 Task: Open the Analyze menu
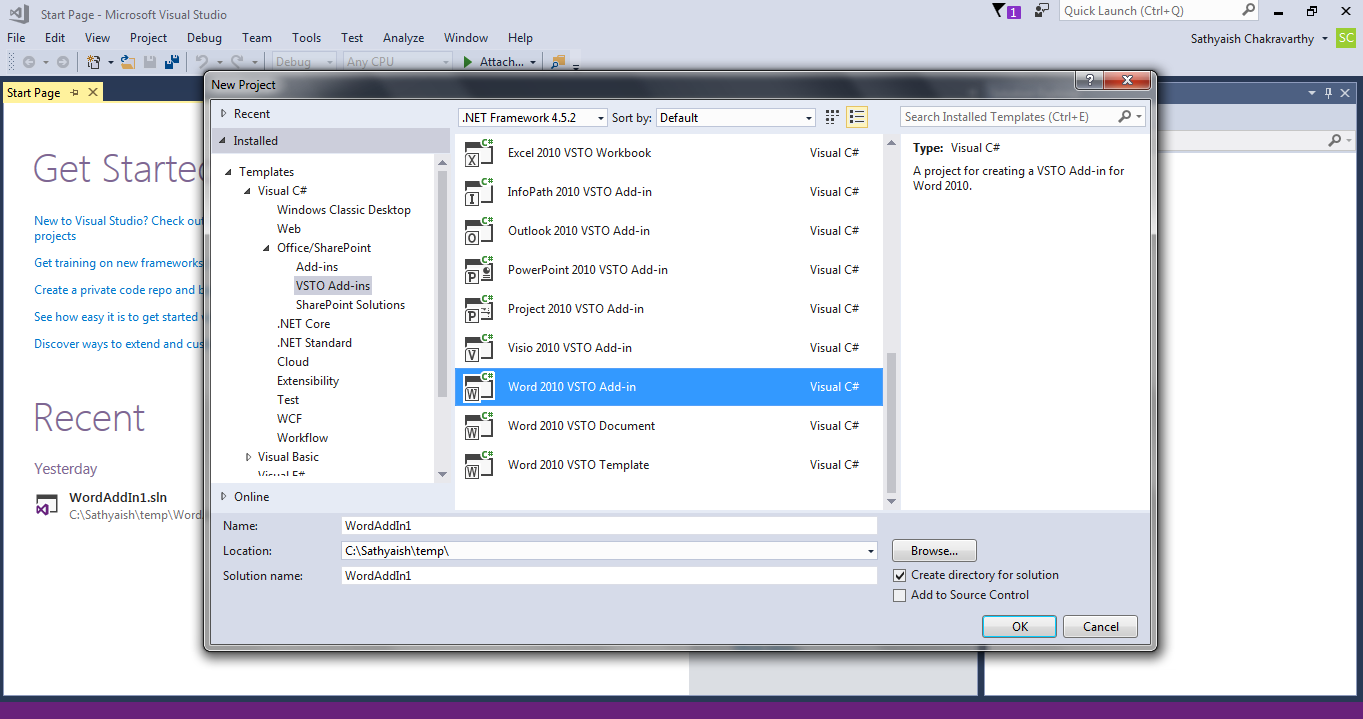pos(404,38)
